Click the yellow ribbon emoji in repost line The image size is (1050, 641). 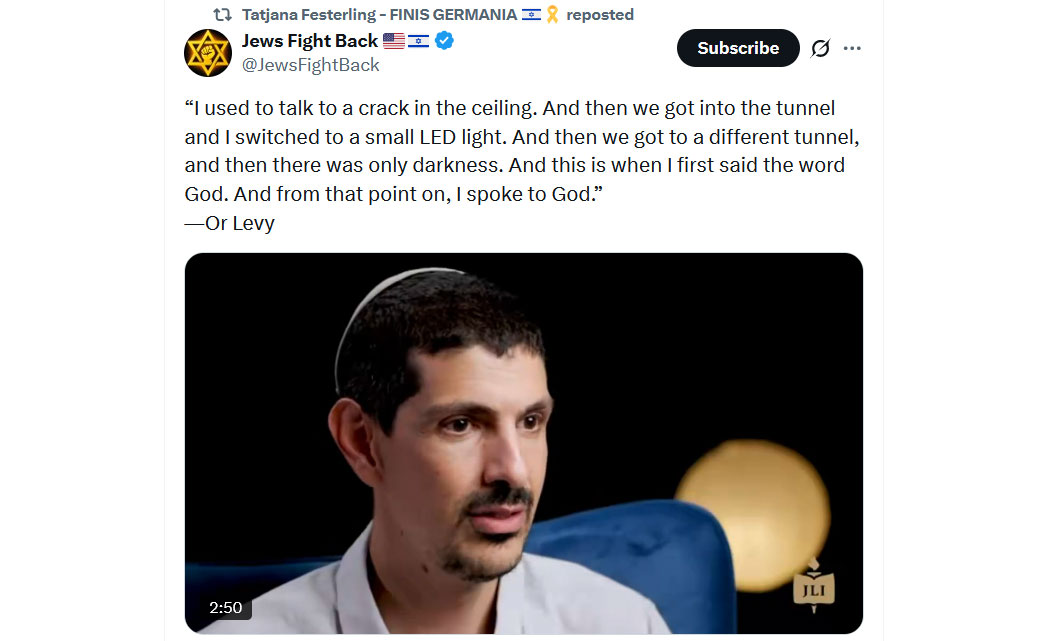pyautogui.click(x=552, y=15)
